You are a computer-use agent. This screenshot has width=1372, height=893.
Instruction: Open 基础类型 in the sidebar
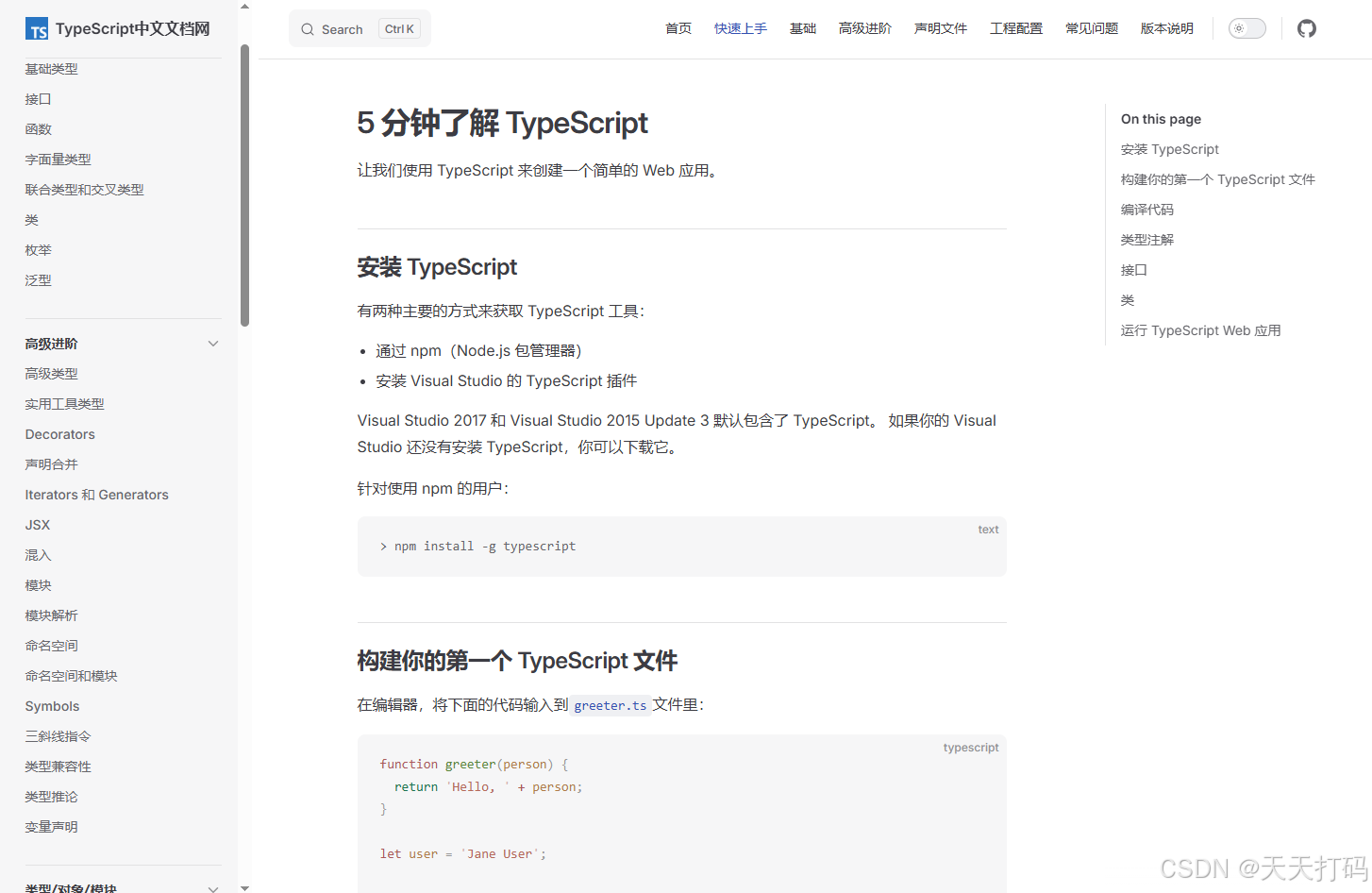click(52, 69)
